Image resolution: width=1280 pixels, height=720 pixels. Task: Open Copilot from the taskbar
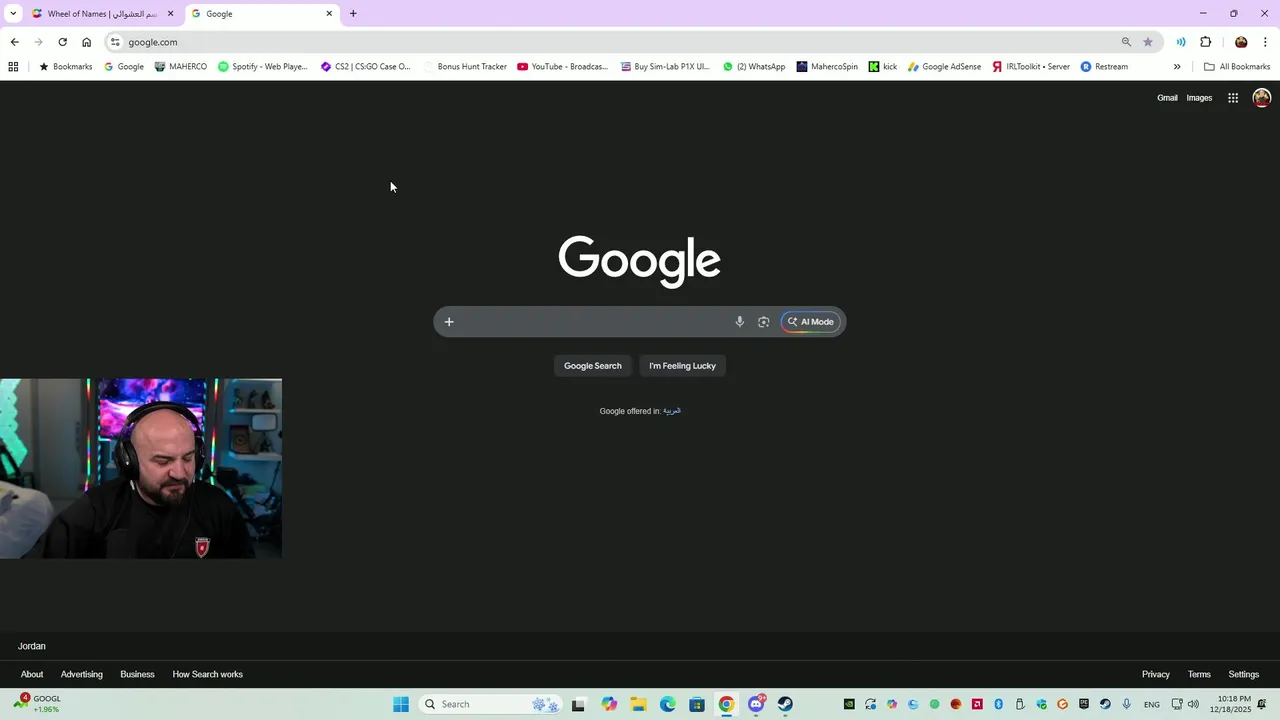(609, 704)
